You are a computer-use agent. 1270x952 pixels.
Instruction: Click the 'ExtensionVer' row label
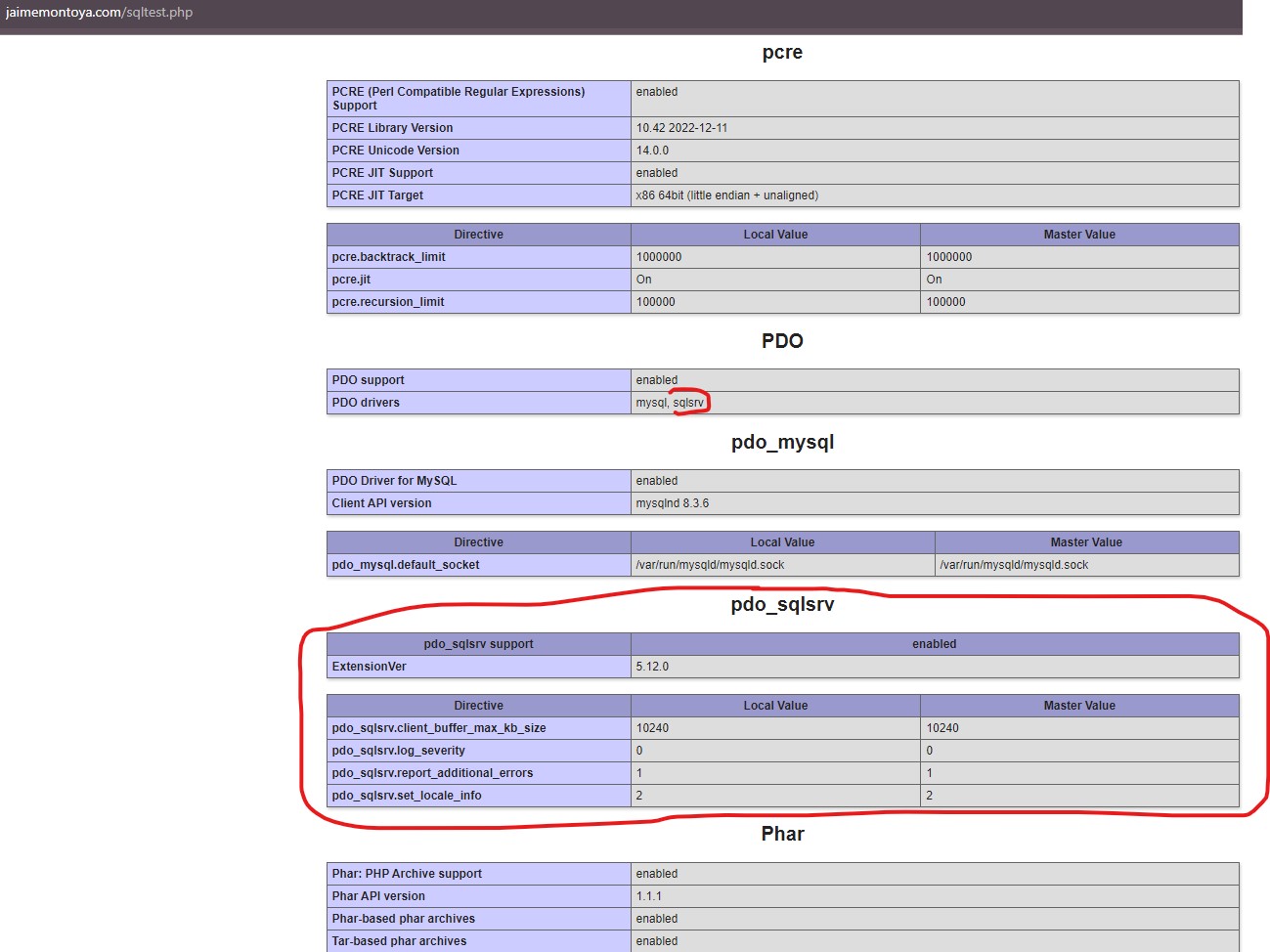pyautogui.click(x=369, y=667)
